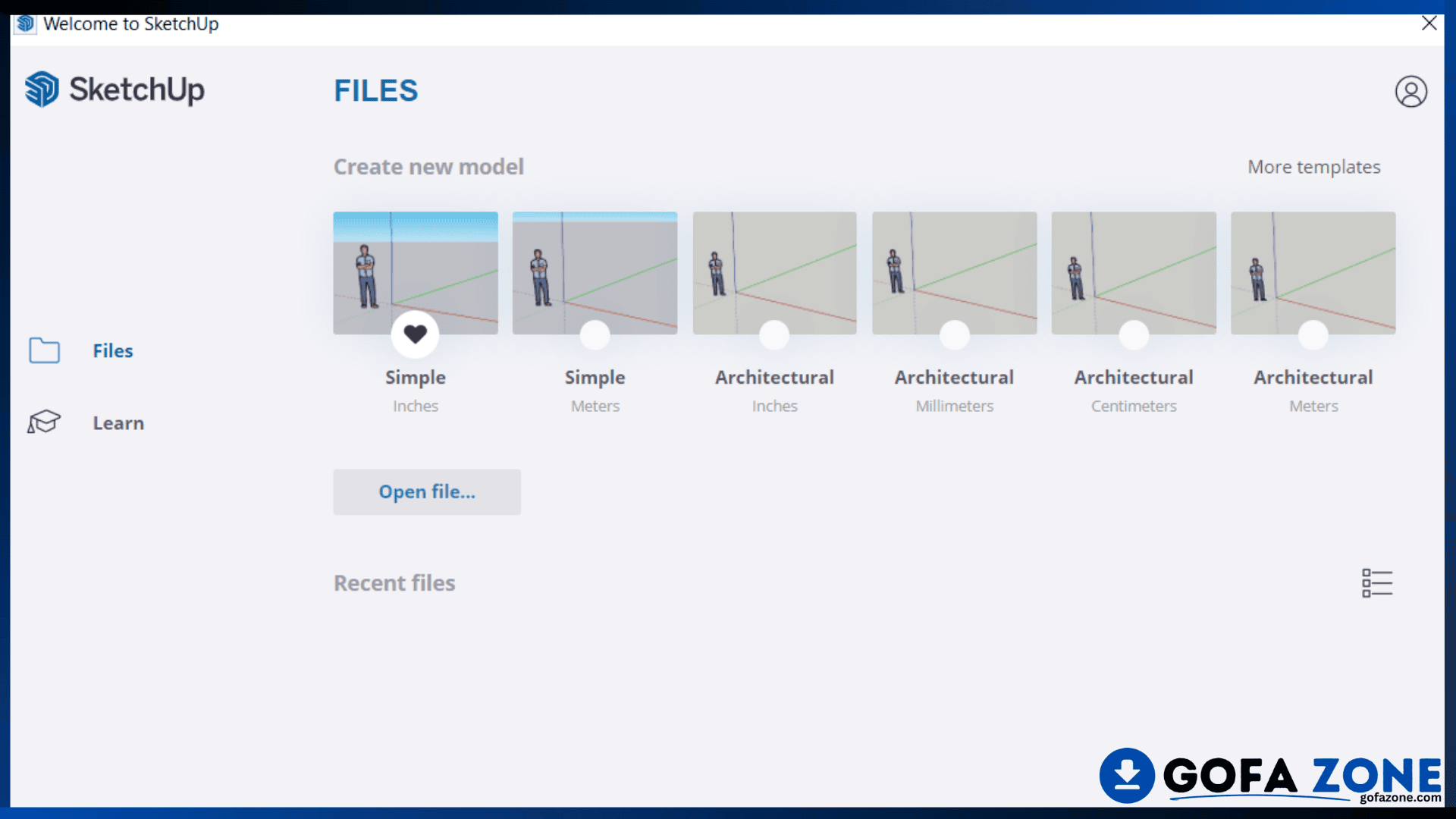Click the 'Millimeters' unit label

[x=954, y=406]
